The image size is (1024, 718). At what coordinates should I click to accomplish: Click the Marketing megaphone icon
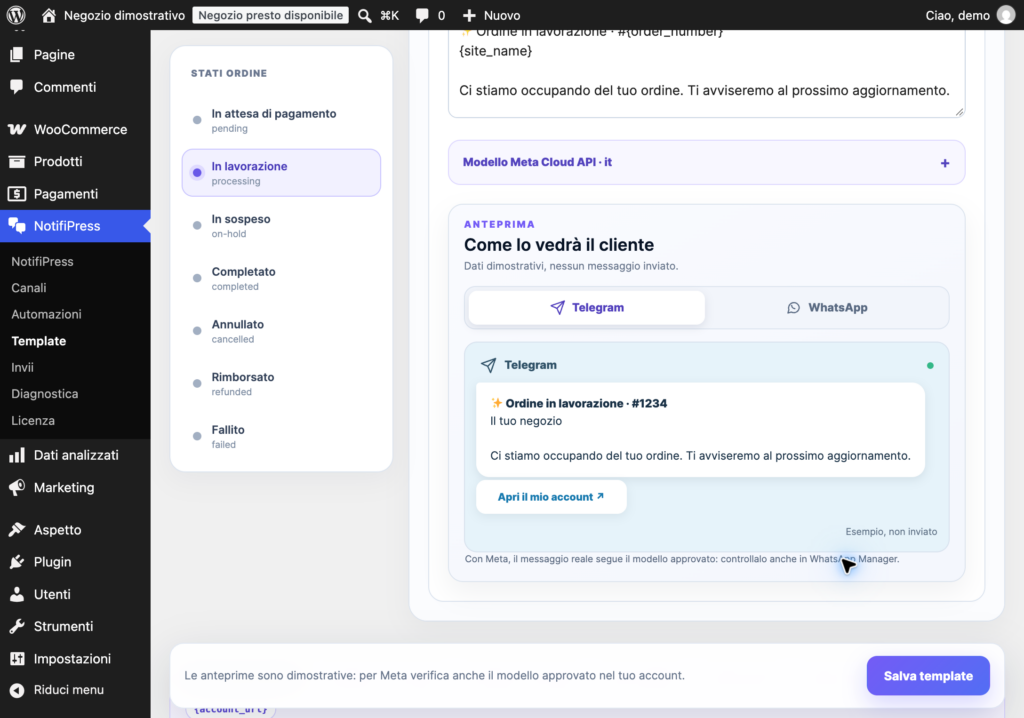click(17, 487)
